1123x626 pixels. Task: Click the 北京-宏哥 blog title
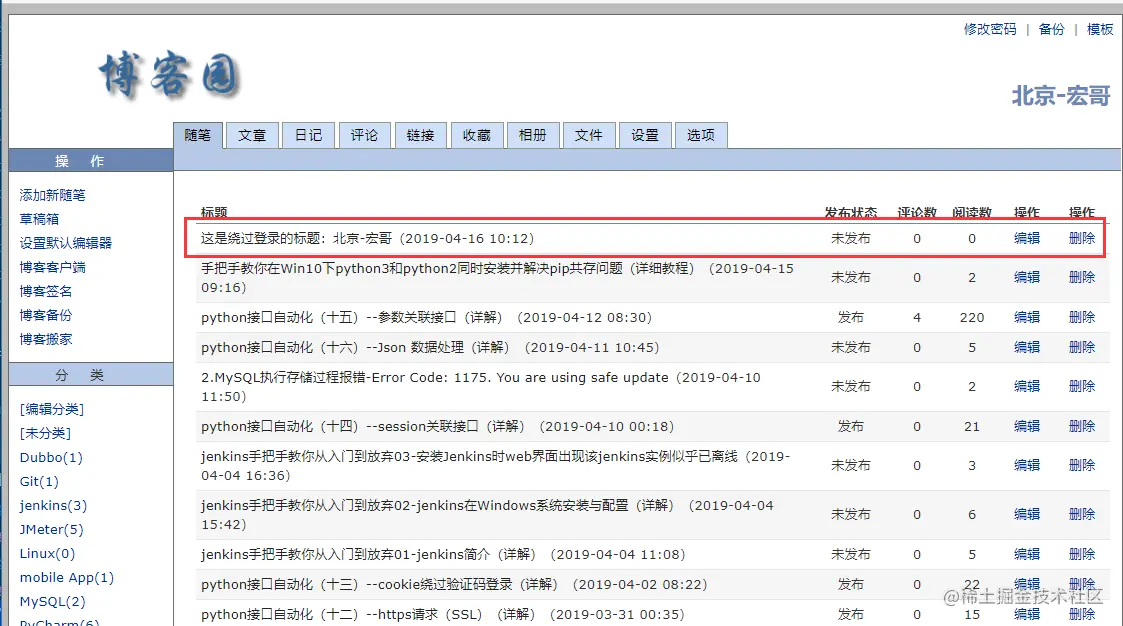coord(1061,95)
